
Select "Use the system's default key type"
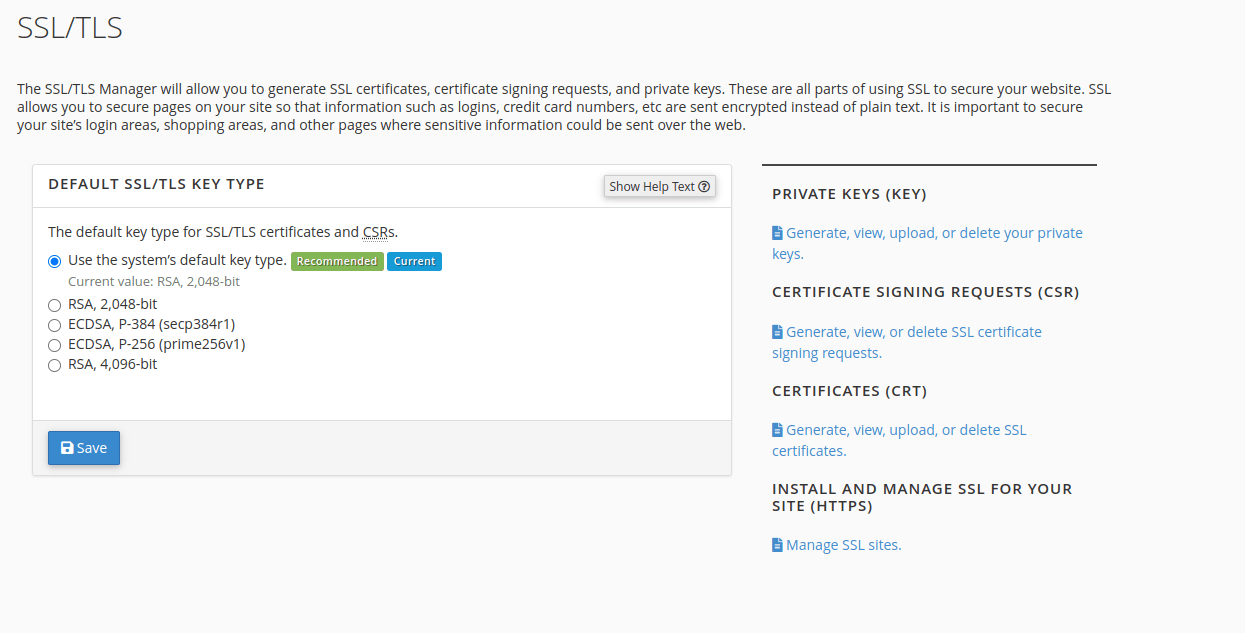point(54,261)
